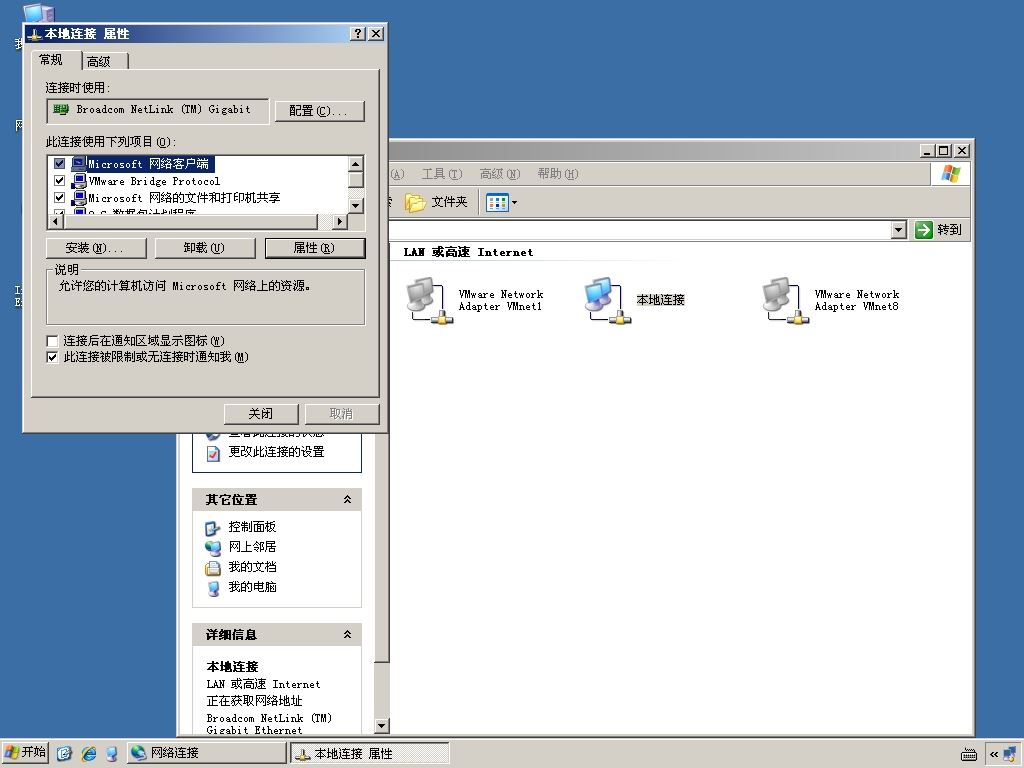
Task: Select the VMware Bridge Protocol list row
Action: pyautogui.click(x=146, y=181)
